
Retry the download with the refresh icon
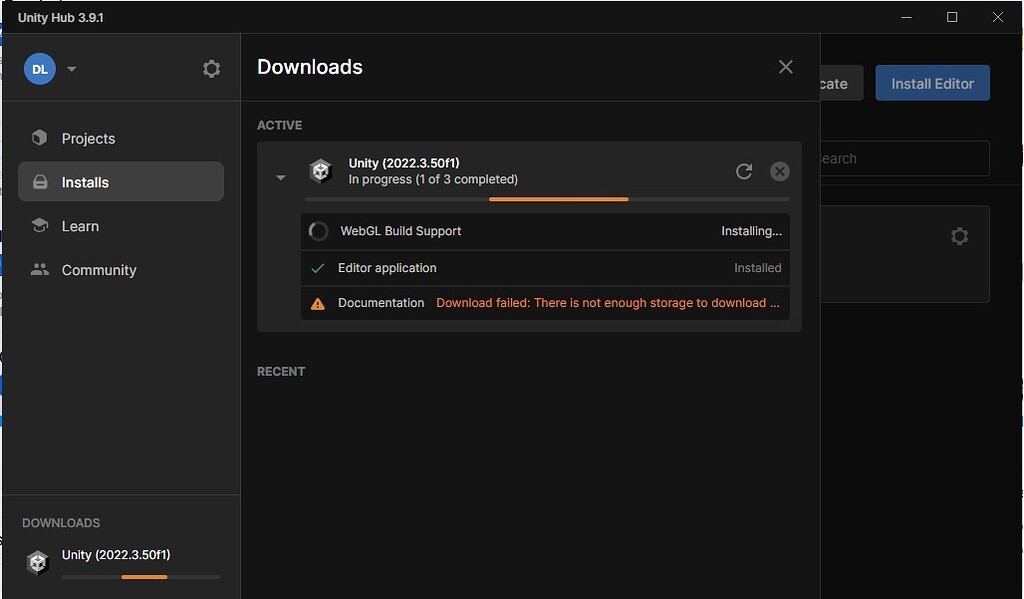coord(744,171)
